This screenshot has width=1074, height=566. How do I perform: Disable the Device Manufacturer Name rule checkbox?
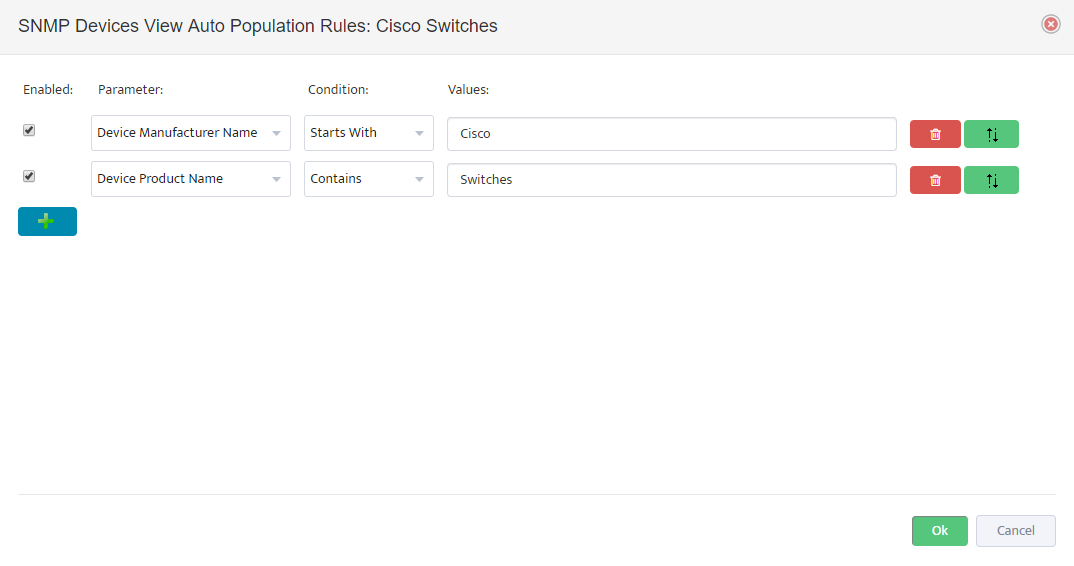29,130
